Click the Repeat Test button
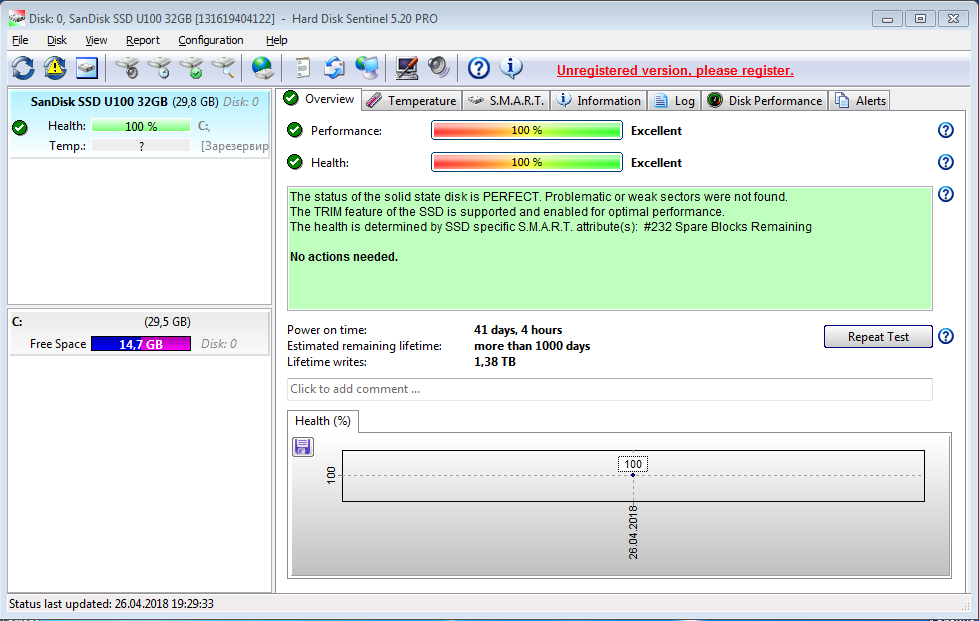 coord(878,336)
